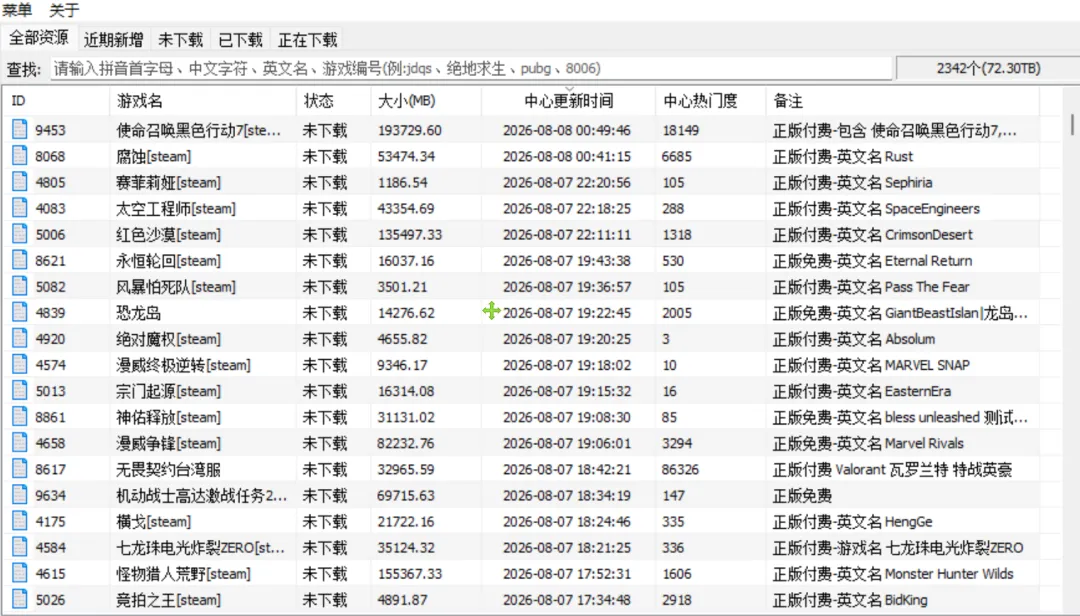Click the file icon for ID 5026

pos(19,599)
